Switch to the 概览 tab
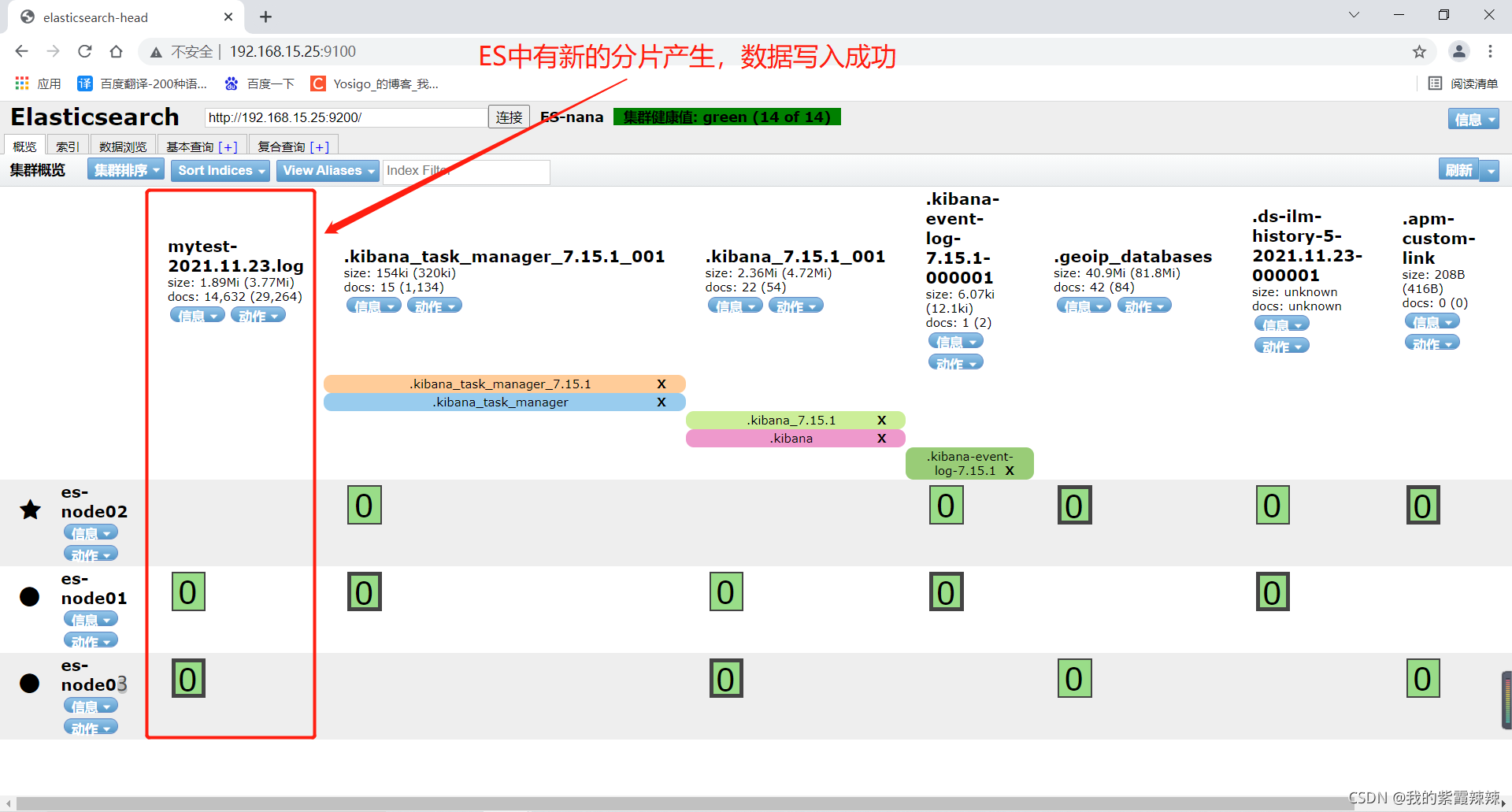Screen dimensions: 1512x812 tap(24, 146)
